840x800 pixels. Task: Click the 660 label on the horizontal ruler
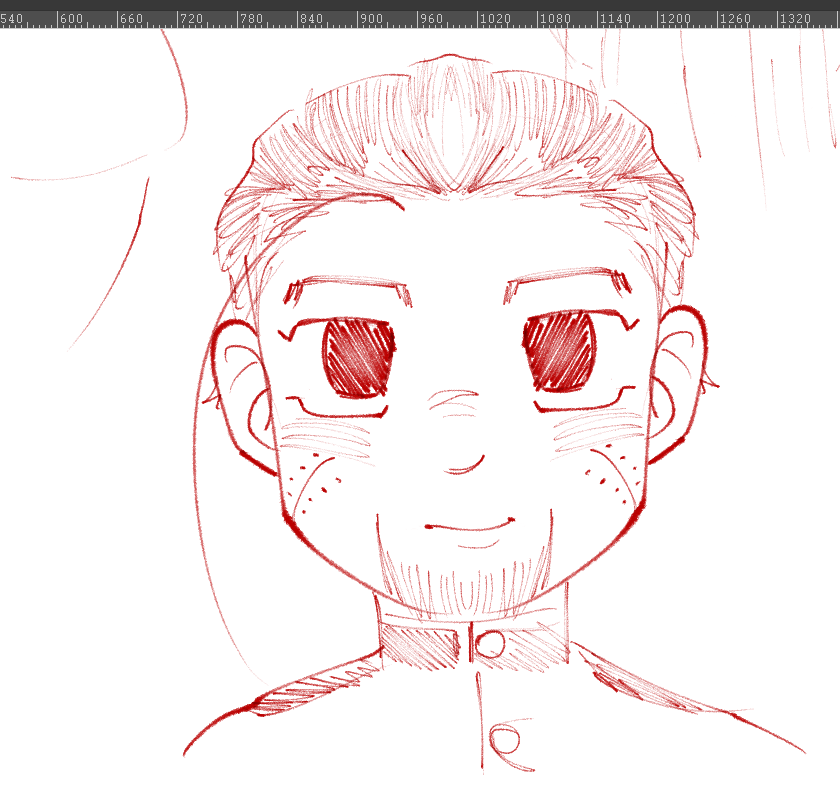[x=132, y=19]
